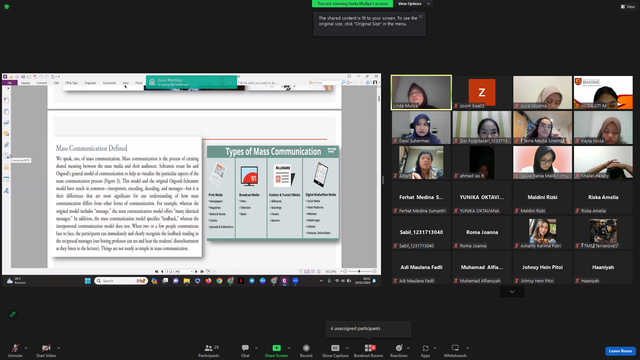Unmute the microphone in Zoom toolbar
This screenshot has height=360, width=640.
(x=15, y=350)
